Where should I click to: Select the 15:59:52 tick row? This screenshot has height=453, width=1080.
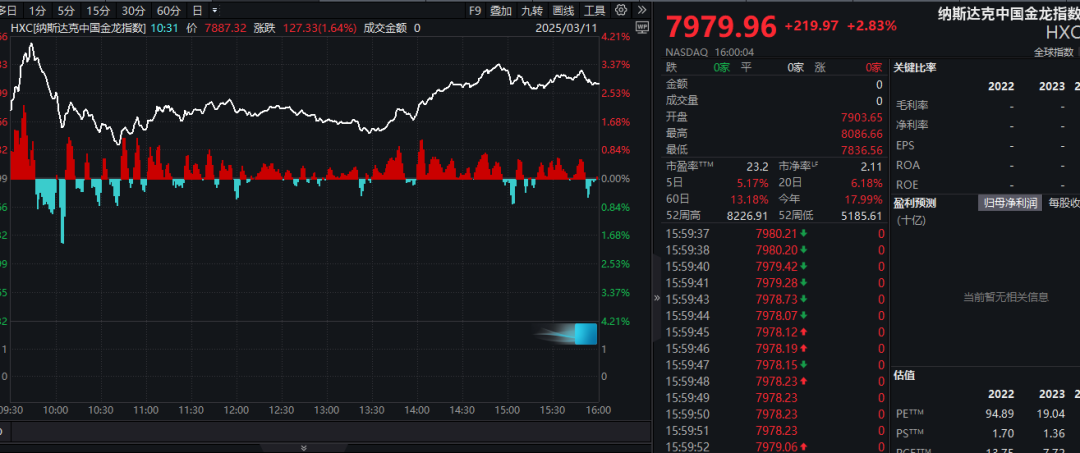coord(775,447)
